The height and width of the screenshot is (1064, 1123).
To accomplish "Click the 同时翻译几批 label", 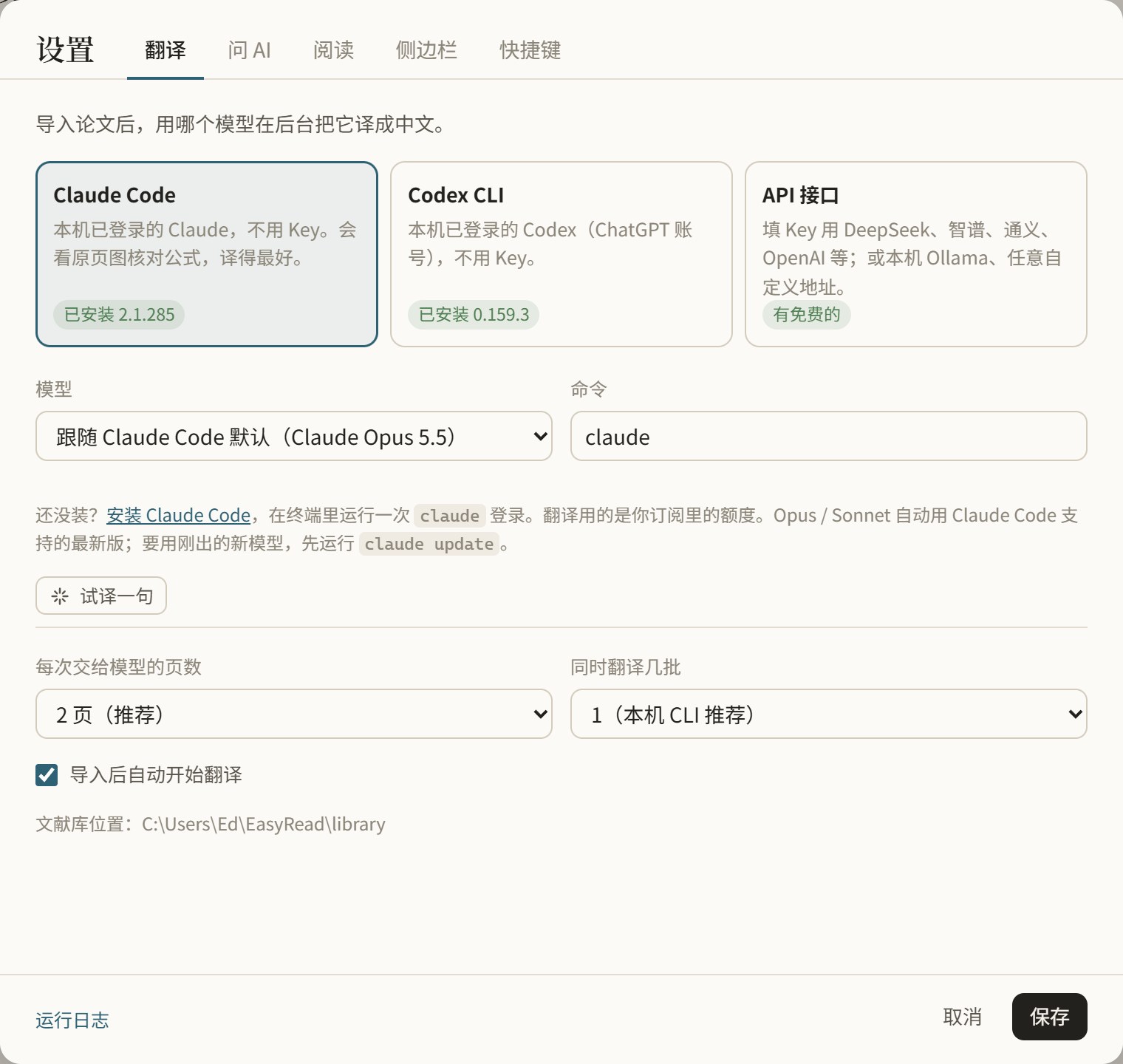I will (626, 667).
